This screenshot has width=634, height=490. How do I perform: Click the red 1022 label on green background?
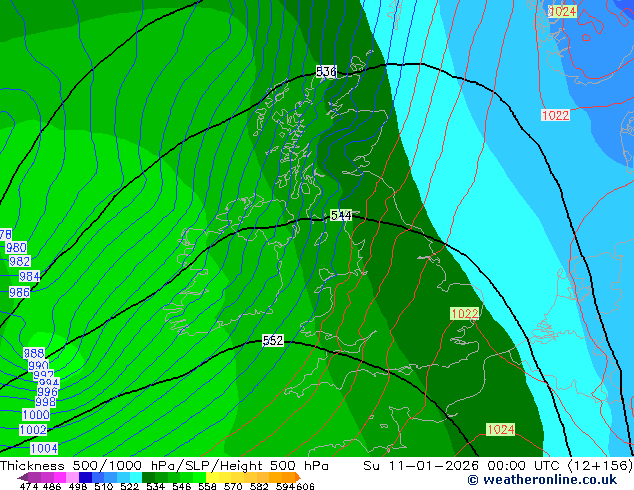click(465, 314)
